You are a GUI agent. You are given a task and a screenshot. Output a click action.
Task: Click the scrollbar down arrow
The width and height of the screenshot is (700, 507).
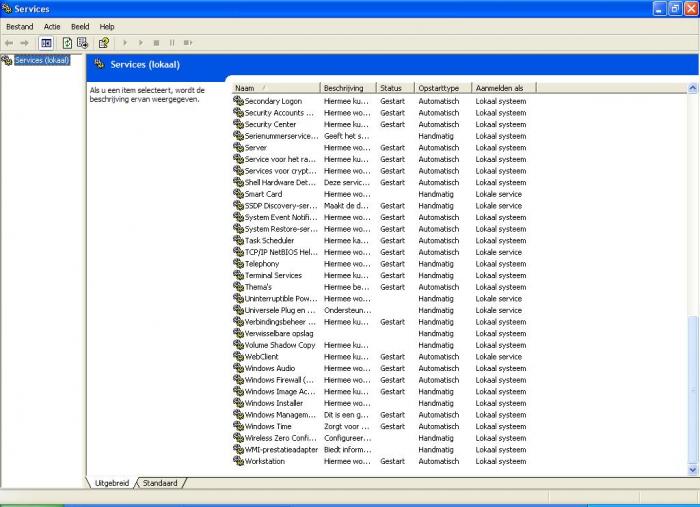(692, 470)
